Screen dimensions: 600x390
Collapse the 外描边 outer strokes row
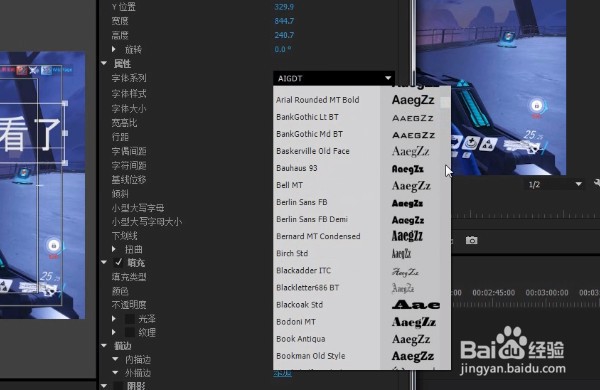click(115, 372)
